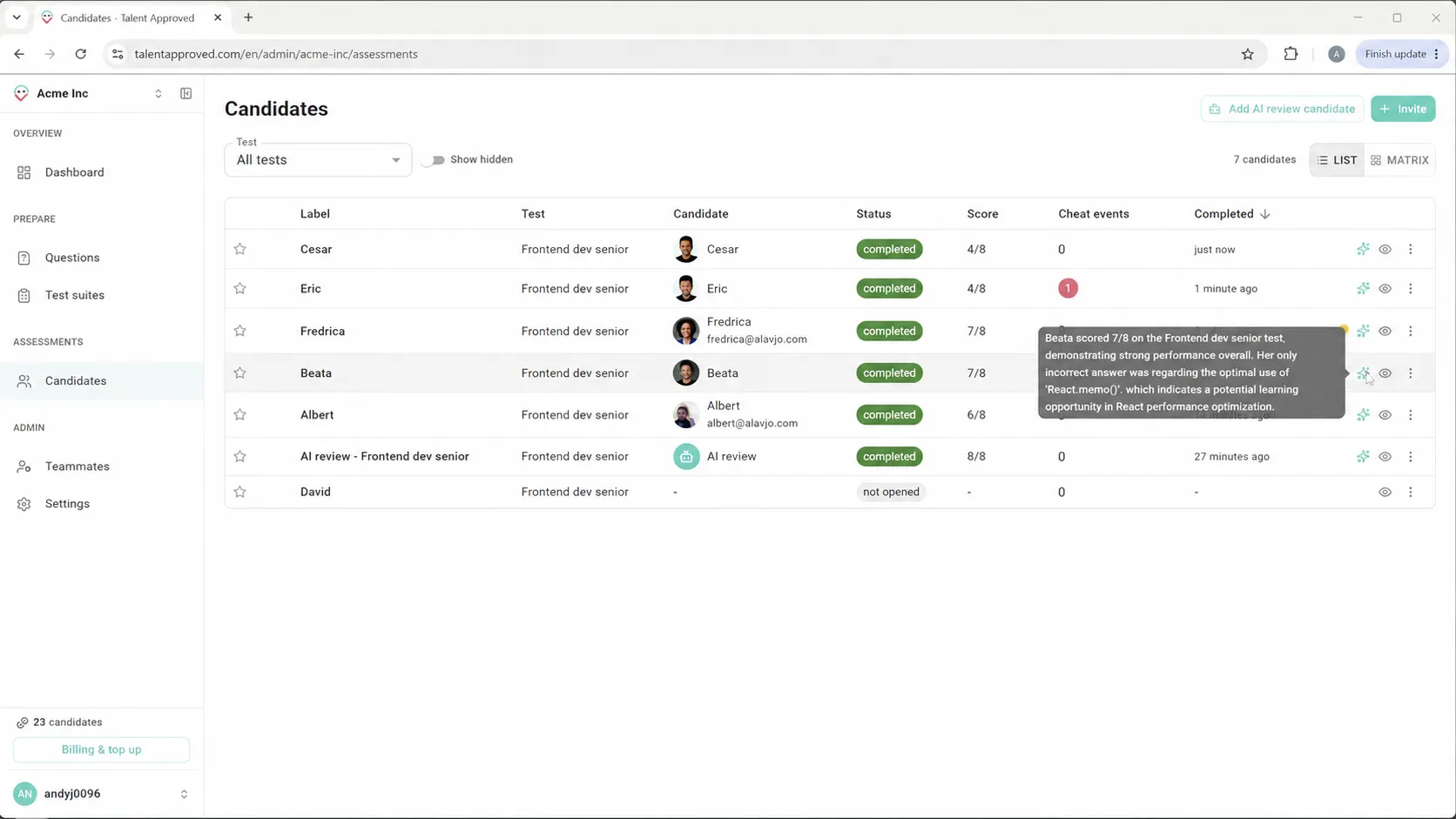View AI review assessment with eye icon
Image resolution: width=1456 pixels, height=819 pixels.
click(1385, 456)
